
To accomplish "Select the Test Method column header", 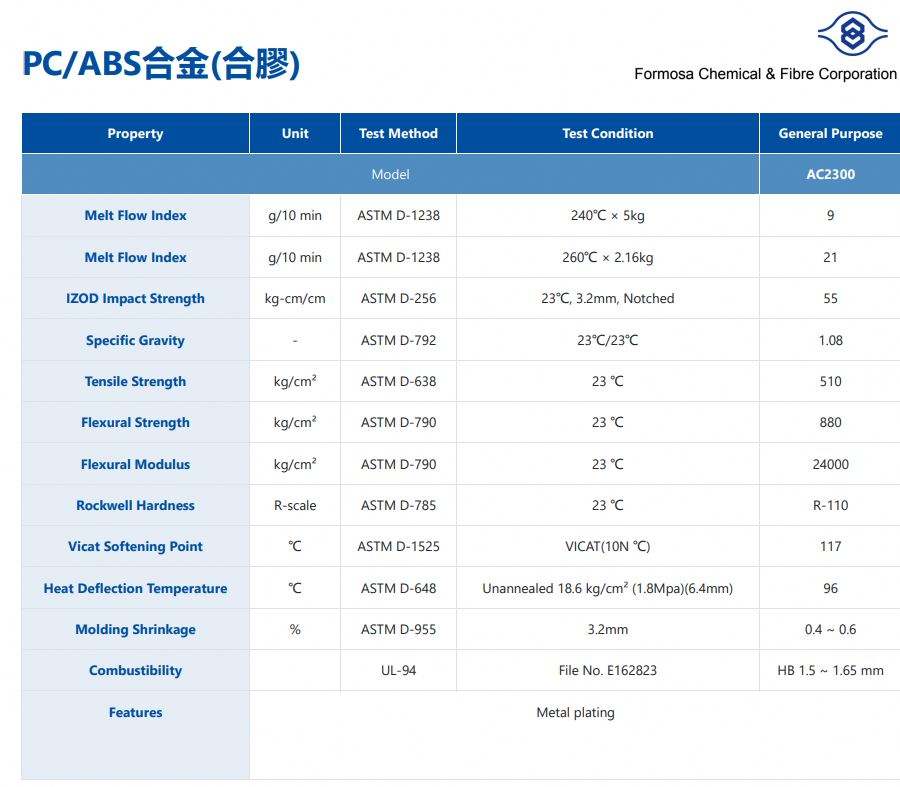I will [398, 133].
